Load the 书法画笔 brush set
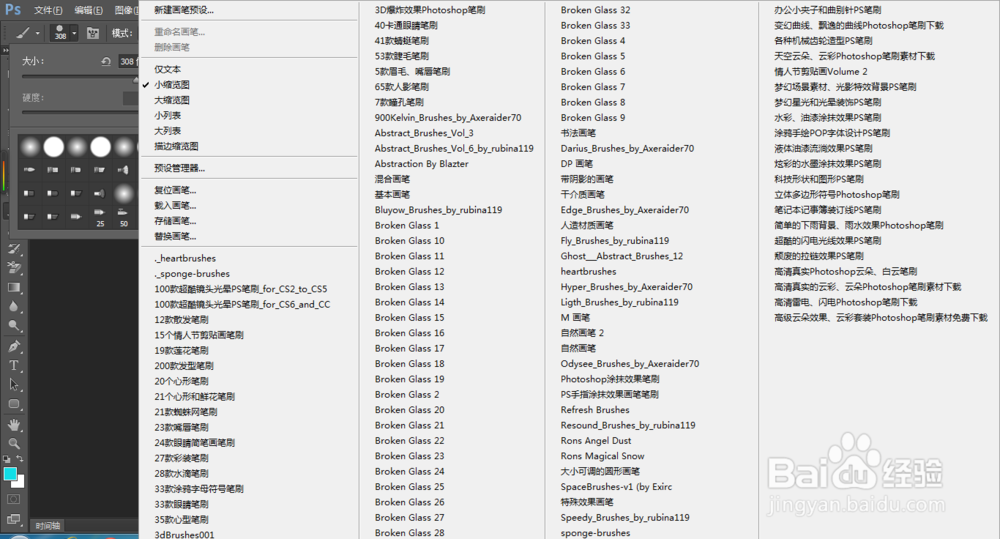 tap(578, 133)
